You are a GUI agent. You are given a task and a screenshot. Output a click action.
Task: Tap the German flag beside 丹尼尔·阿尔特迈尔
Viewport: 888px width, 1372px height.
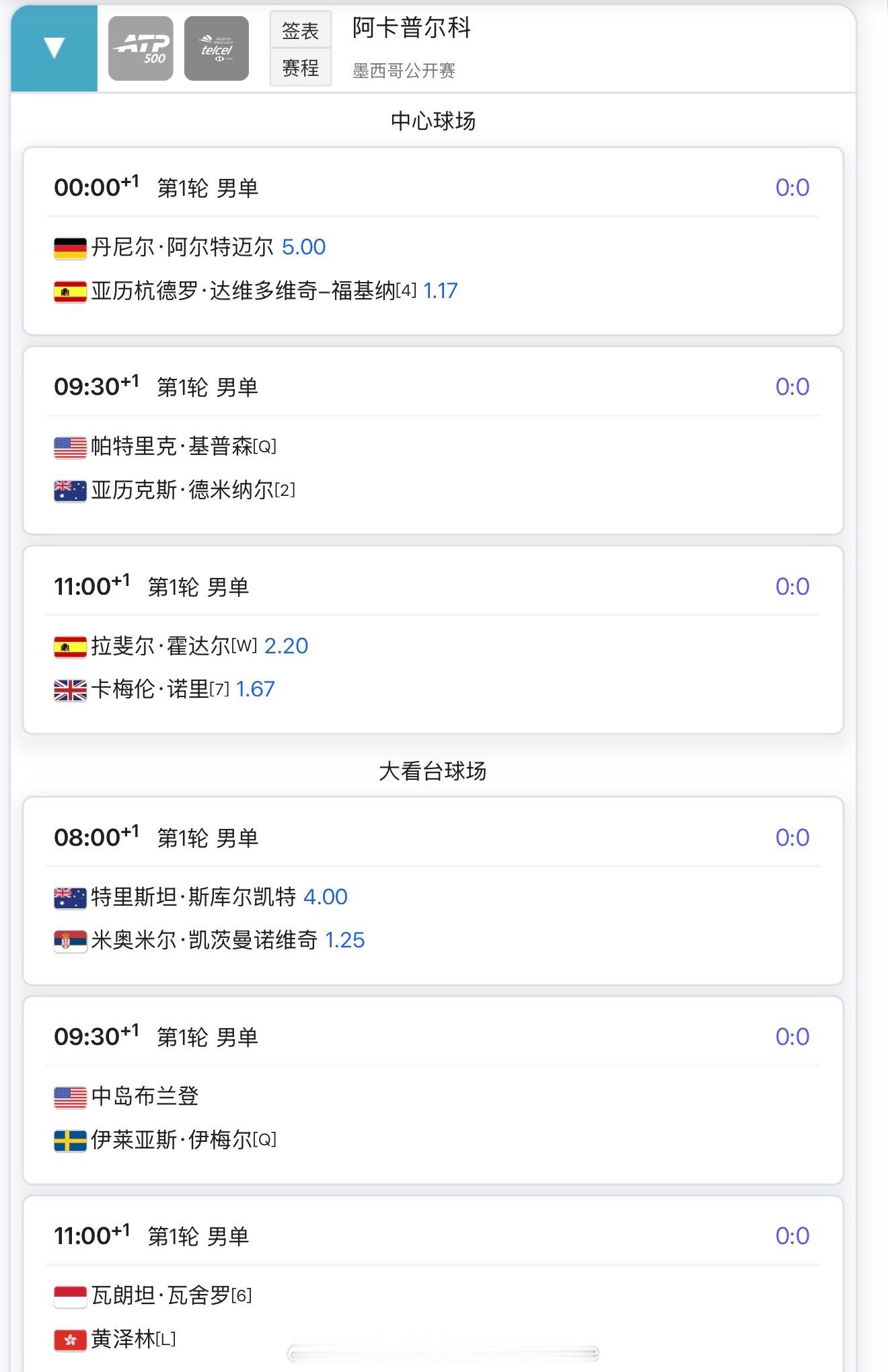point(70,248)
